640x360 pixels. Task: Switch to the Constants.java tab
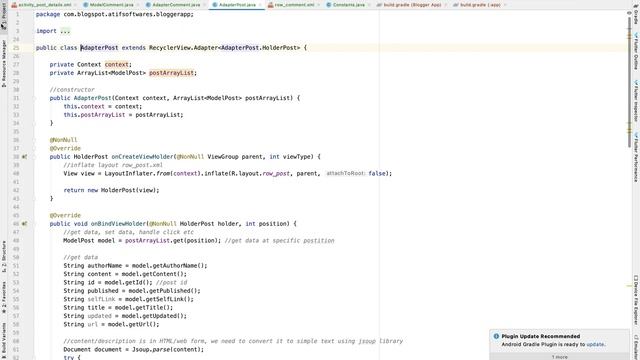(x=349, y=5)
